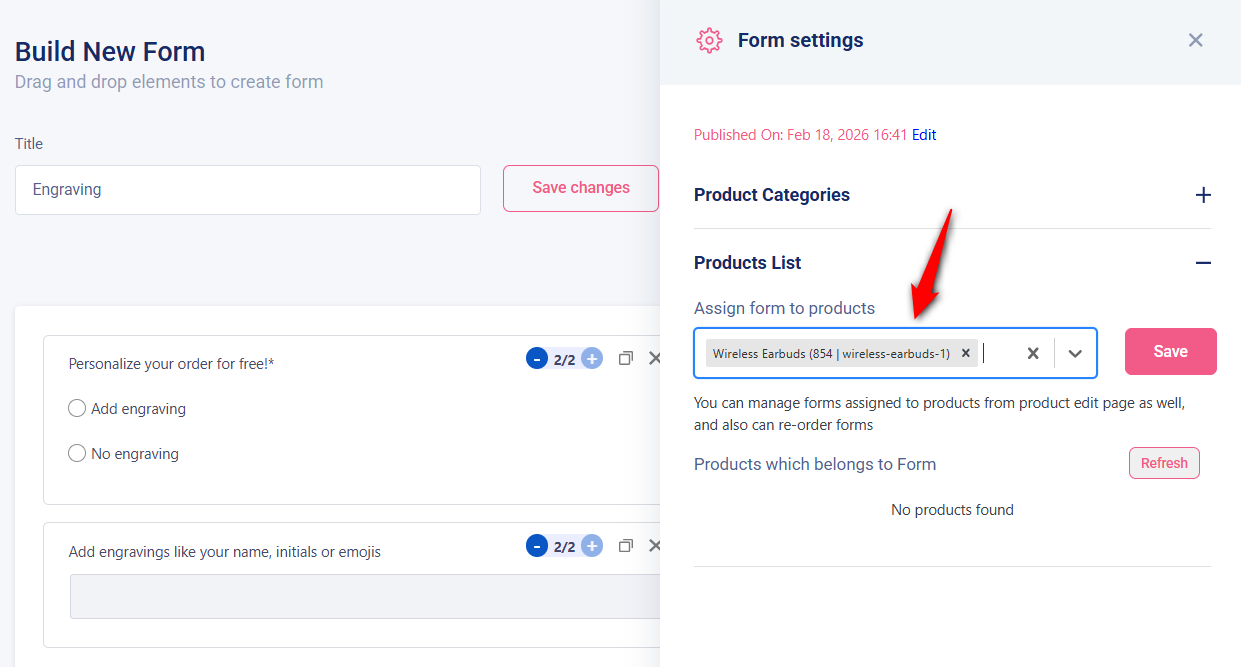This screenshot has width=1241, height=667.
Task: Select the "No engraving" radio option
Action: (x=77, y=453)
